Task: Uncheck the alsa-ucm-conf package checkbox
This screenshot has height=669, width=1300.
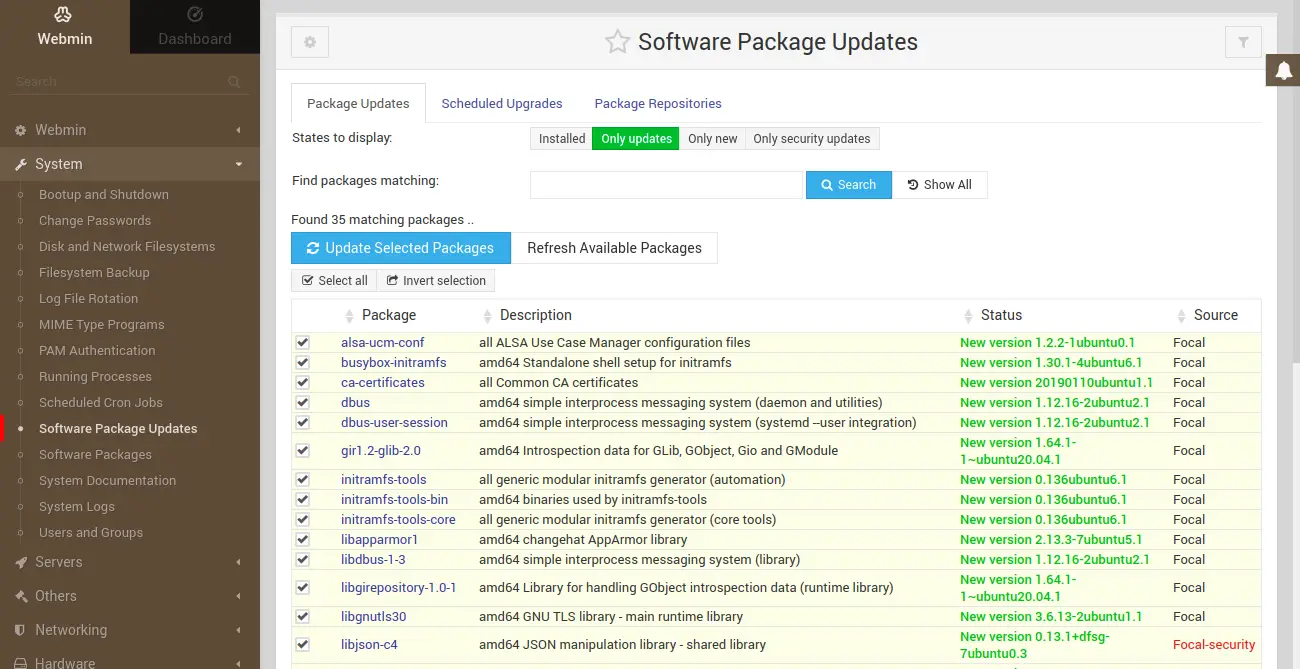Action: (x=303, y=342)
